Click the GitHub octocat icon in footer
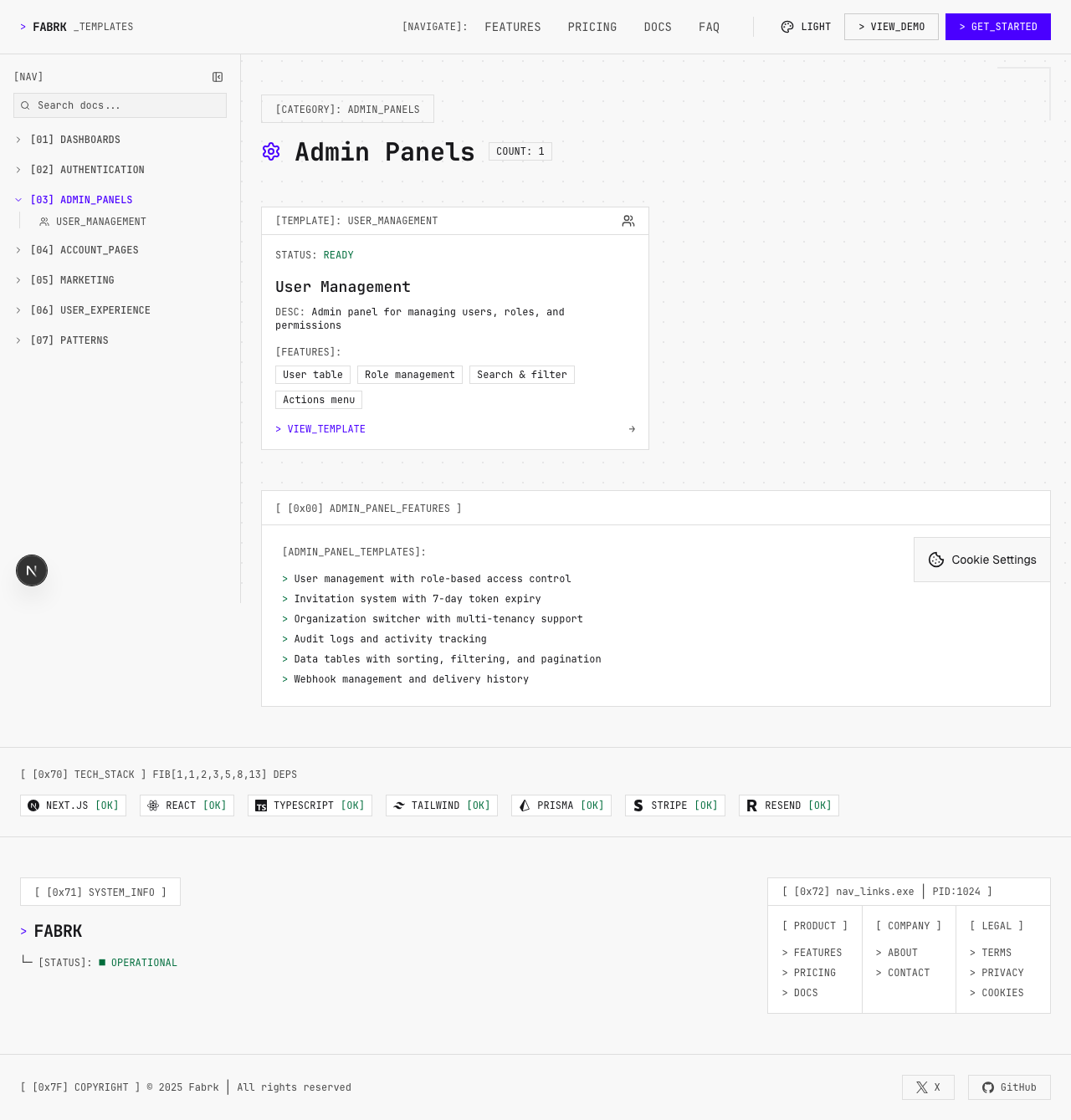The height and width of the screenshot is (1120, 1071). click(x=988, y=1087)
